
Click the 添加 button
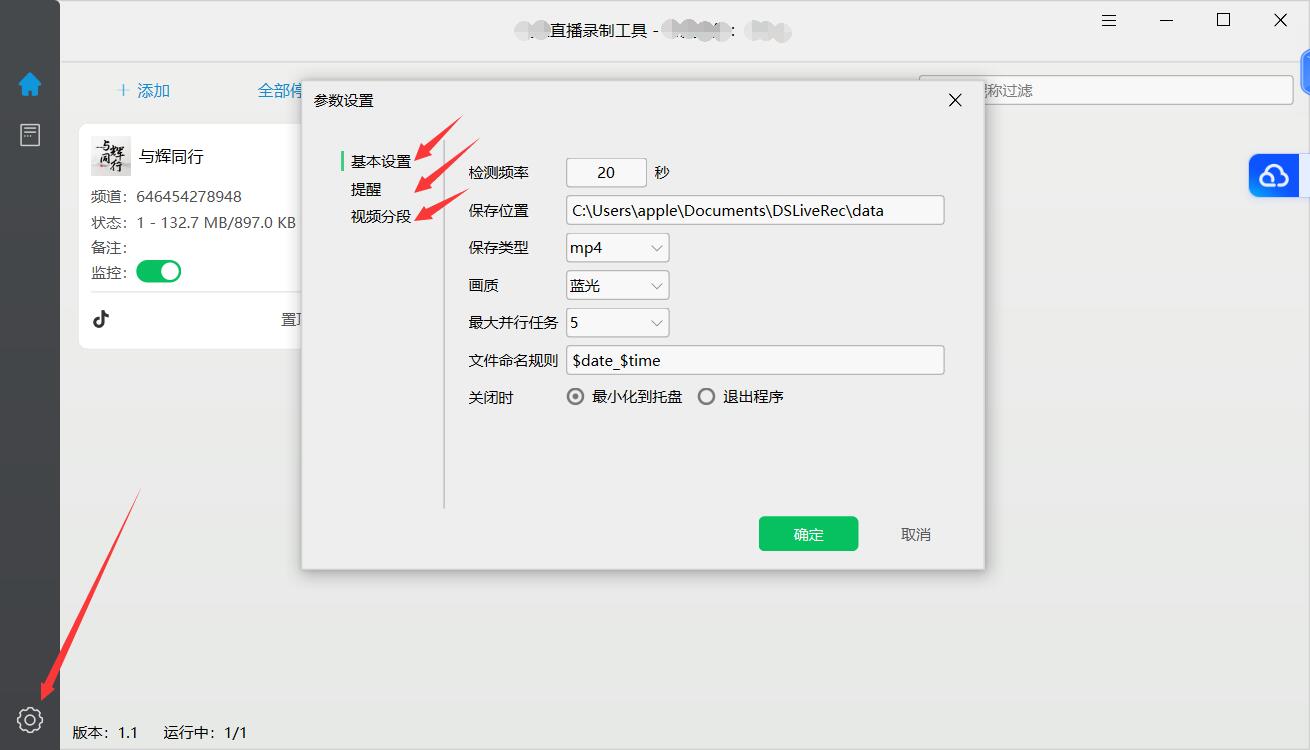tap(143, 91)
